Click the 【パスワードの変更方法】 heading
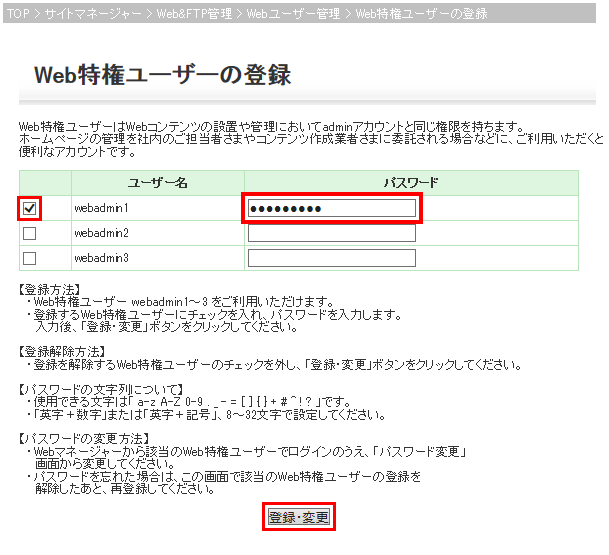 click(x=84, y=439)
